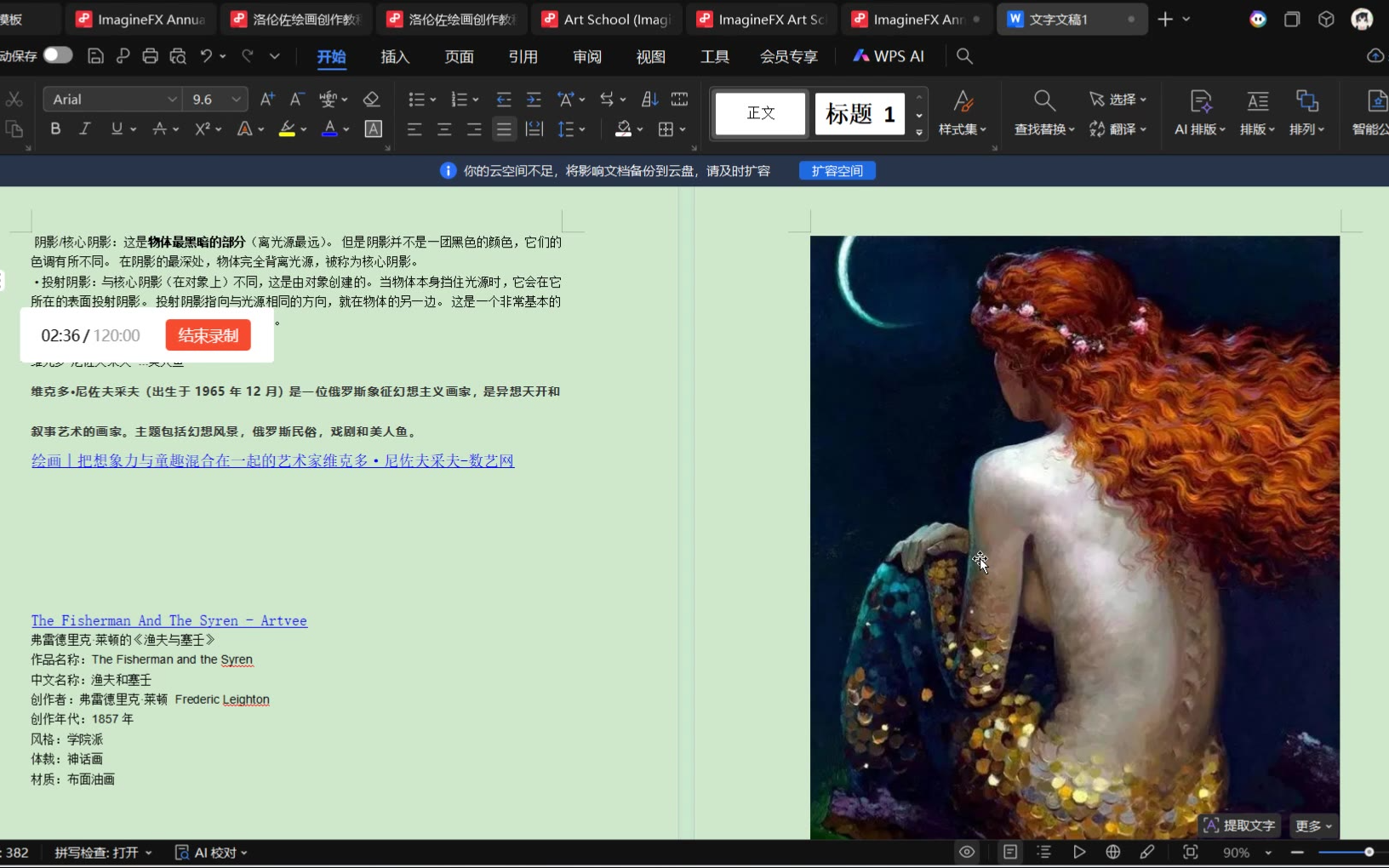Select the 标题 1 heading style
This screenshot has height=868, width=1389.
coord(860,113)
